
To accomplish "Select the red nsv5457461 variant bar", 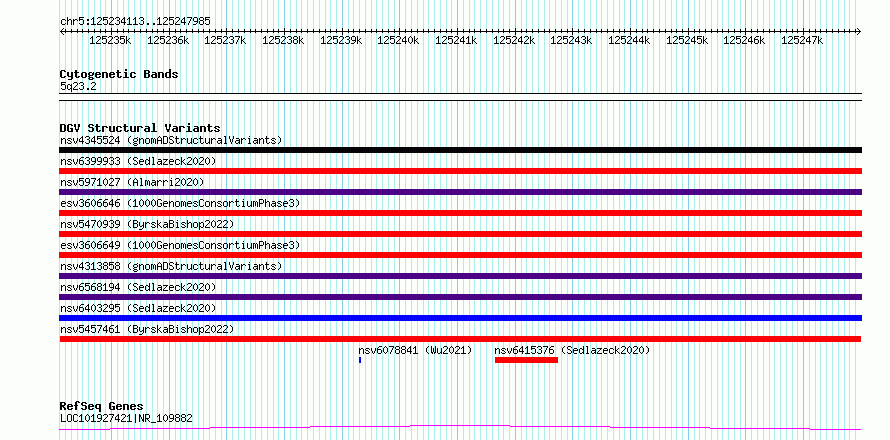I will [x=460, y=339].
